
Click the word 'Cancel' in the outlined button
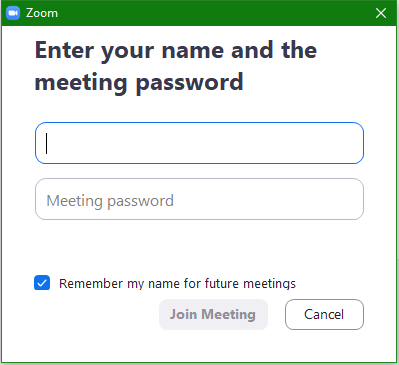324,314
